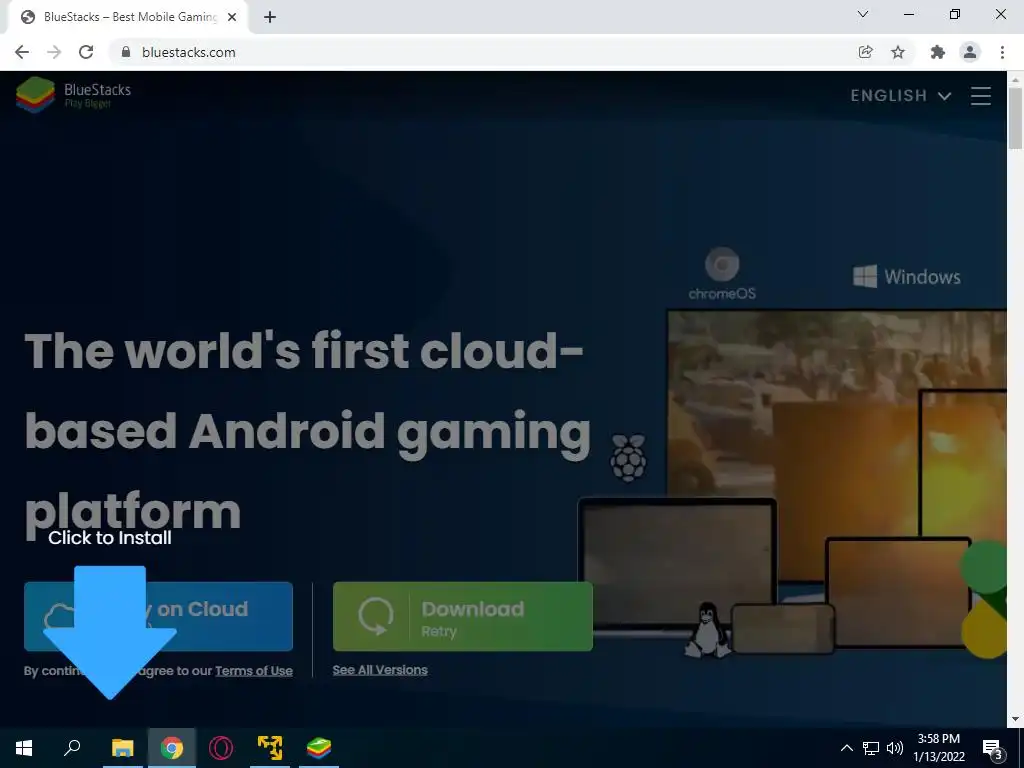Image resolution: width=1024 pixels, height=768 pixels.
Task: Click the chromeOS platform icon
Action: pos(722,273)
